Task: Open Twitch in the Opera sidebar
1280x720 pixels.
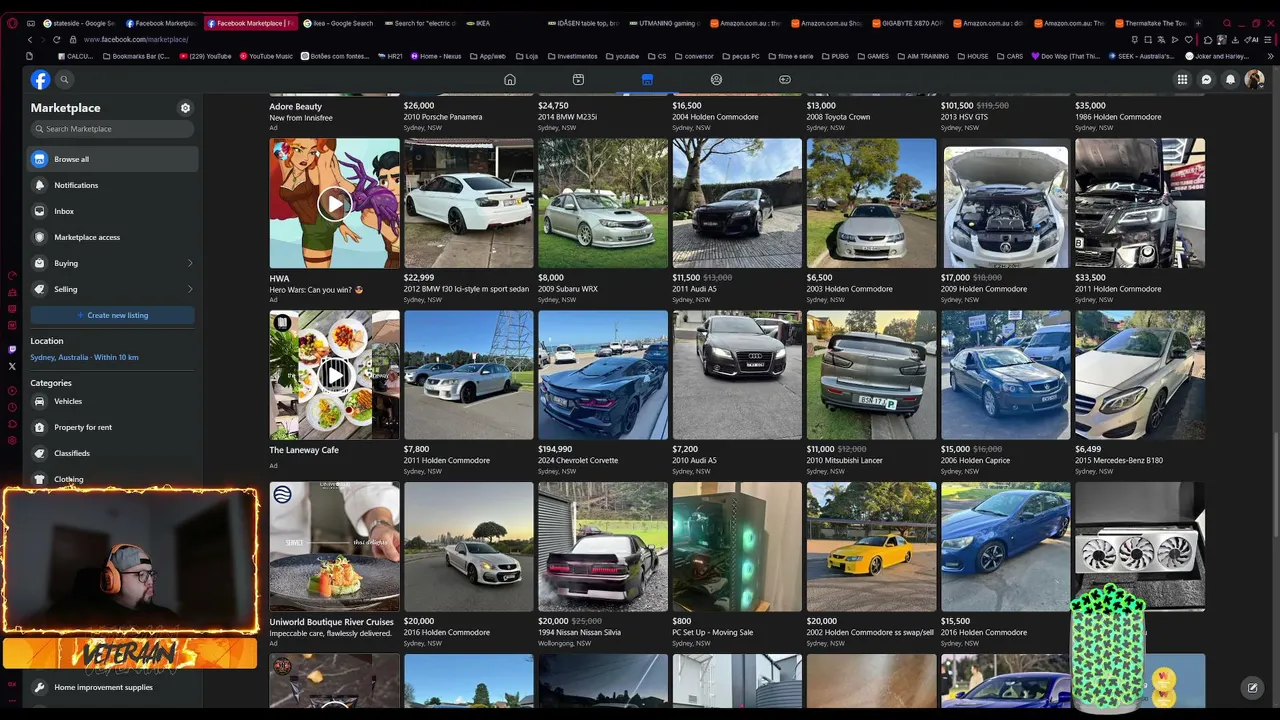Action: coord(12,349)
